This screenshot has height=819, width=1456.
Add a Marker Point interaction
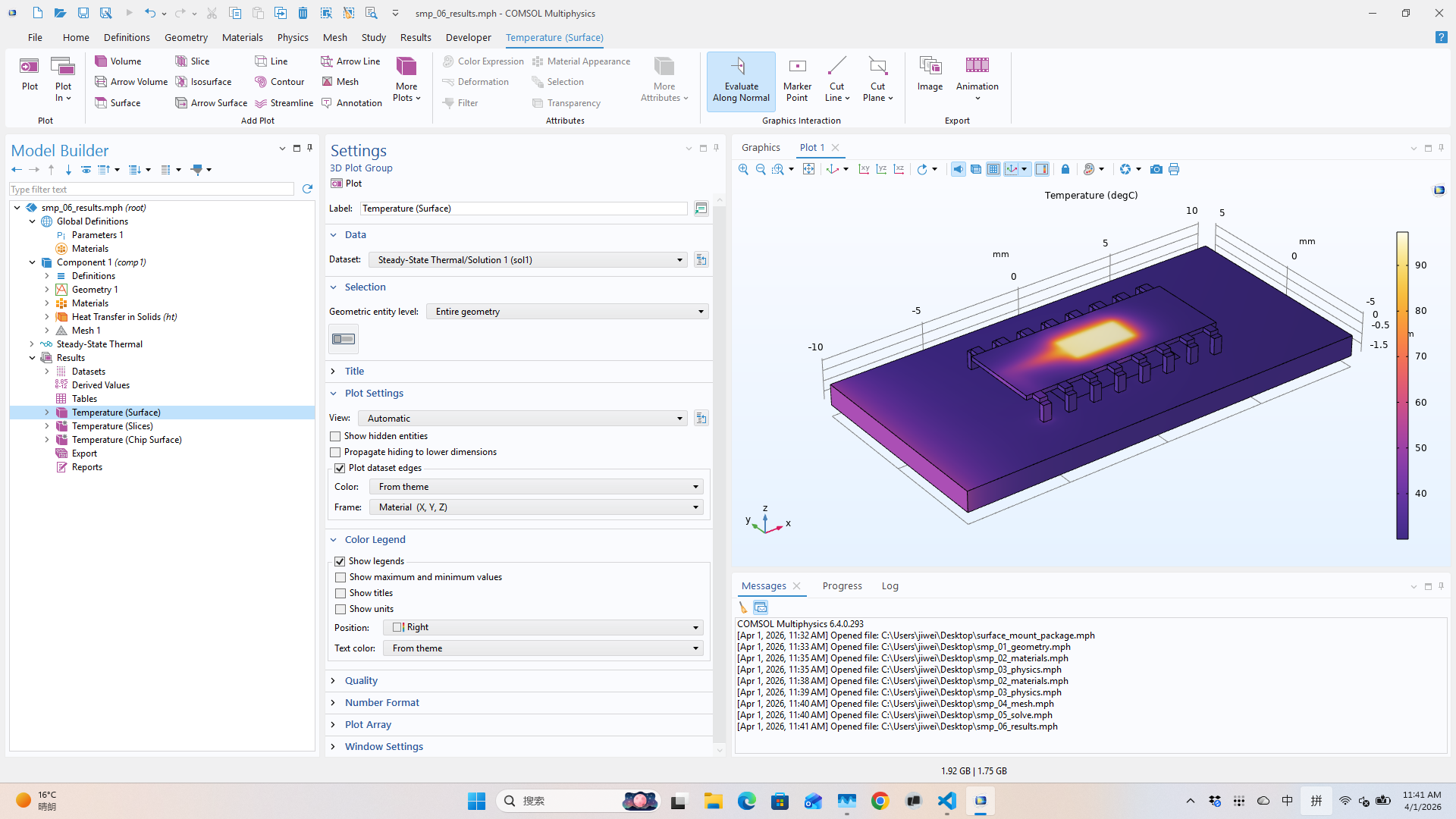797,80
